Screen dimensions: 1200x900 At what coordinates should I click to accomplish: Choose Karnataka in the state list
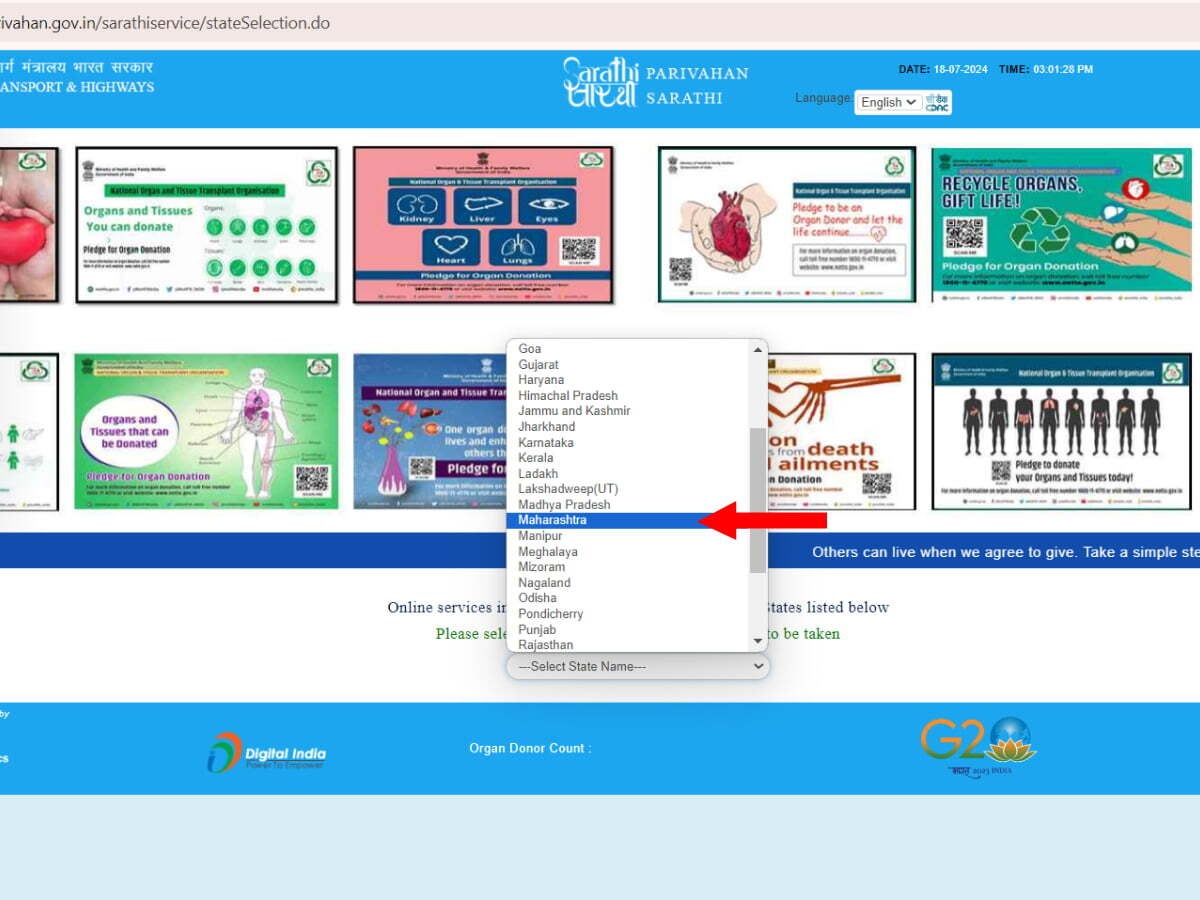[x=546, y=442]
